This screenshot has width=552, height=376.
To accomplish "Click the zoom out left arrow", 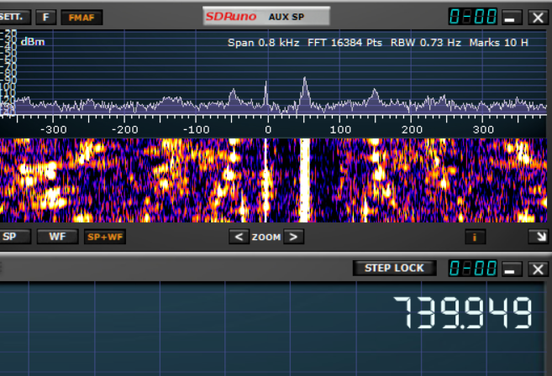I will pyautogui.click(x=239, y=237).
